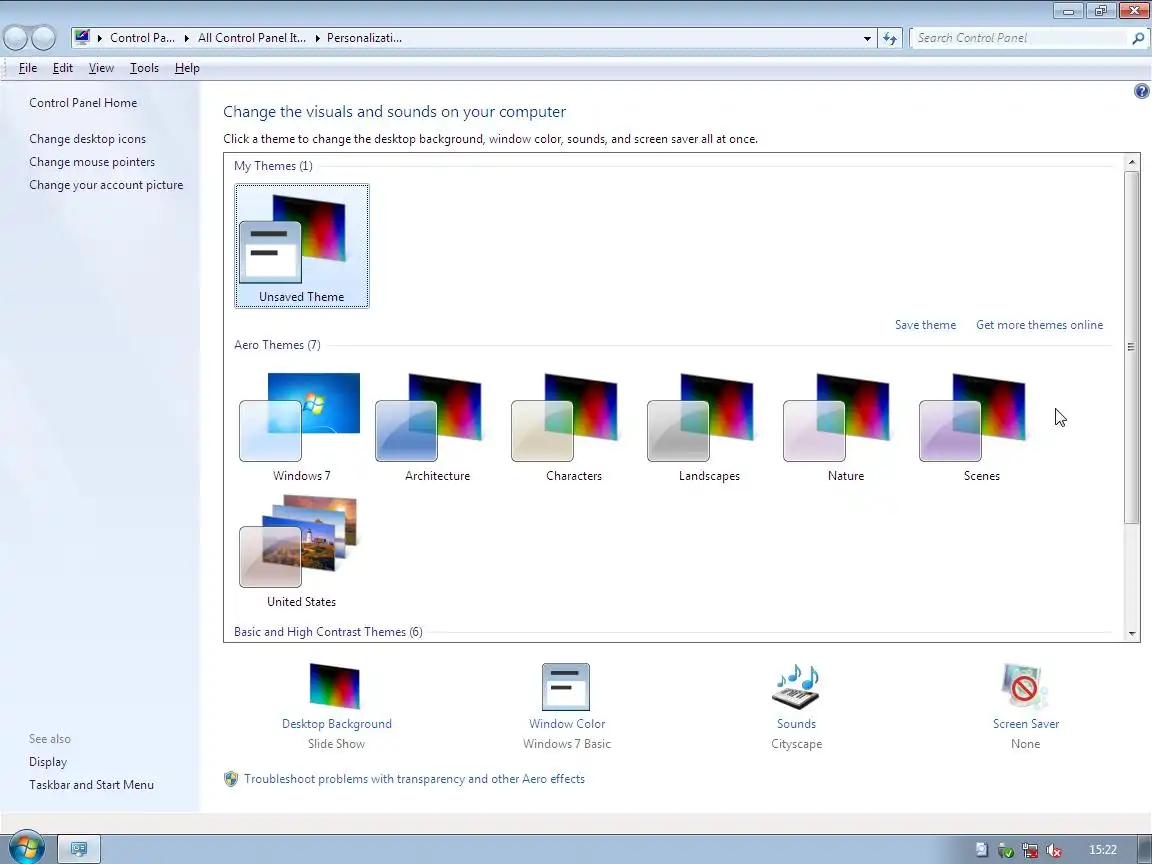
Task: Click the Windows 7 Basic color label
Action: [566, 744]
